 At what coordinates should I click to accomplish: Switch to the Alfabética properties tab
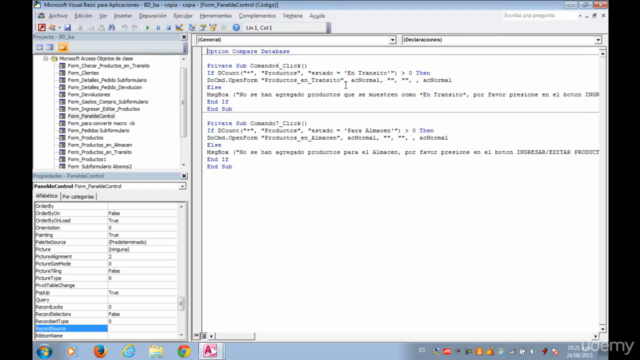pyautogui.click(x=47, y=196)
